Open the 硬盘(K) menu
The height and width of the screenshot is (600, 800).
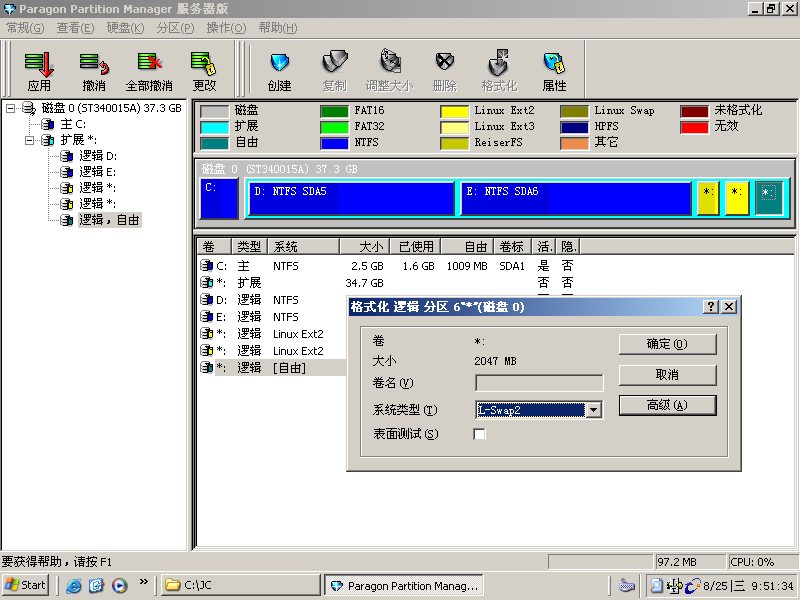point(125,28)
